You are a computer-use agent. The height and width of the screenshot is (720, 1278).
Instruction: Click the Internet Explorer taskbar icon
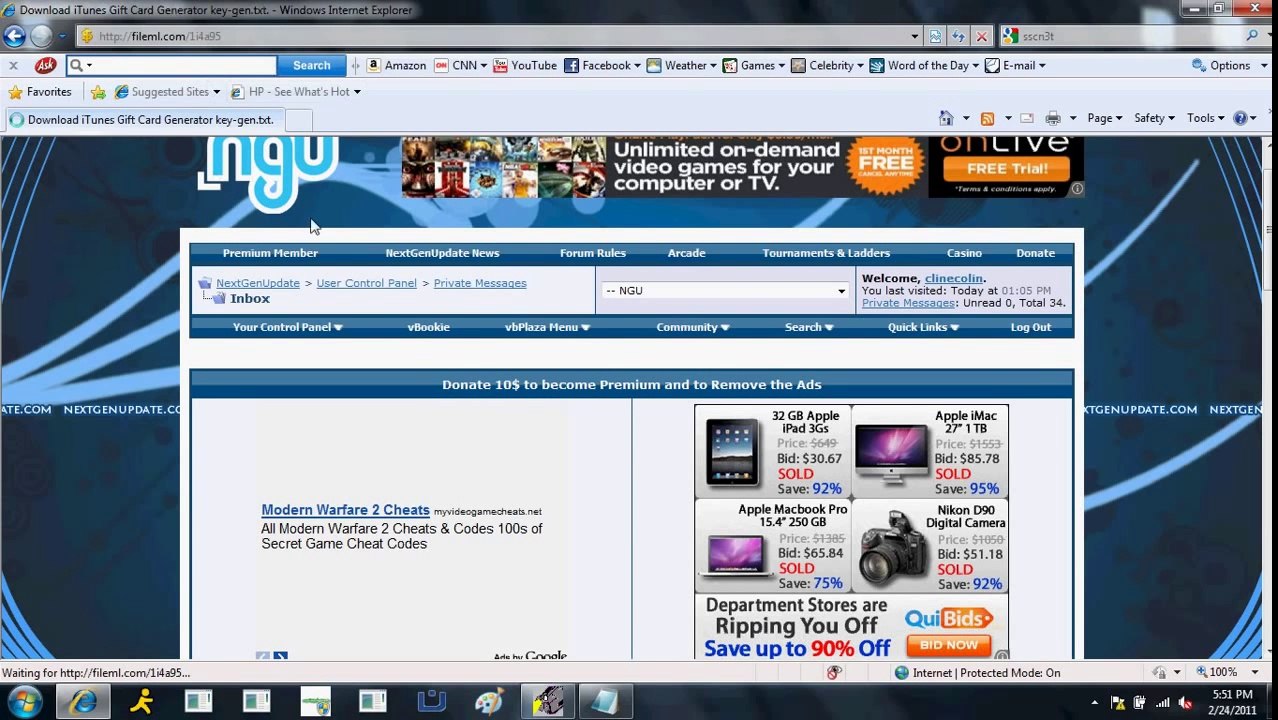(x=84, y=702)
